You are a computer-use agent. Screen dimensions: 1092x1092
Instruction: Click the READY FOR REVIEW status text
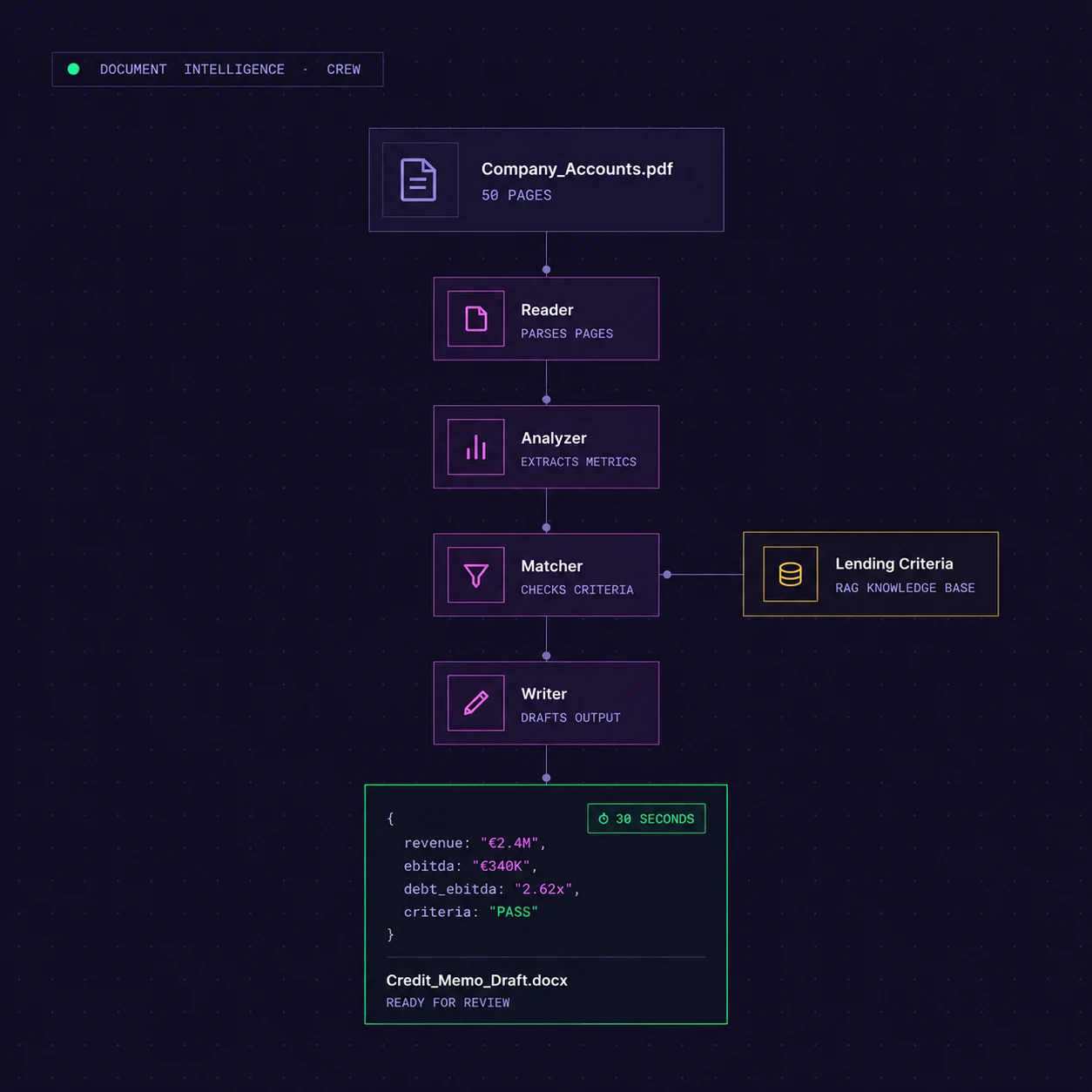coord(448,1003)
